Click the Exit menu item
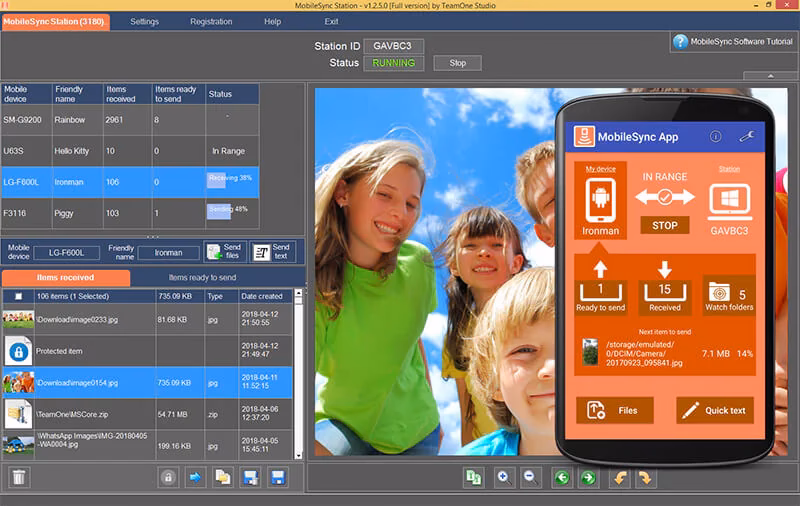The image size is (800, 506). (x=331, y=21)
